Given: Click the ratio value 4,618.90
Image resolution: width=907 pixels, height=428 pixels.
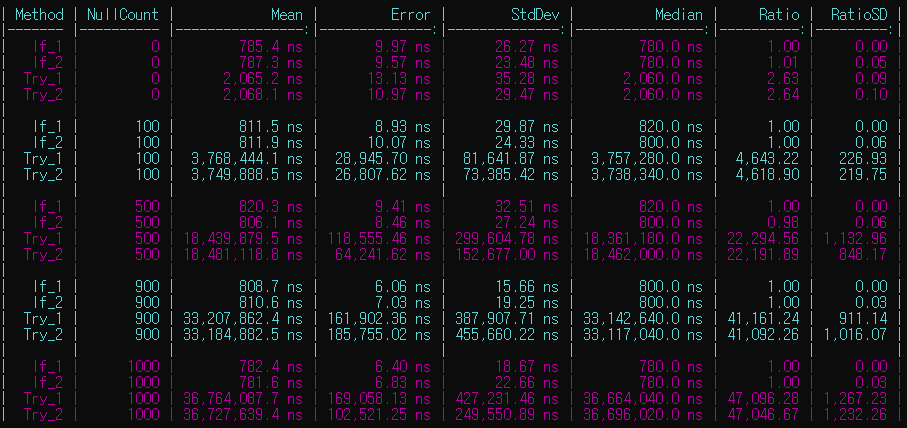Looking at the screenshot, I should [768, 175].
